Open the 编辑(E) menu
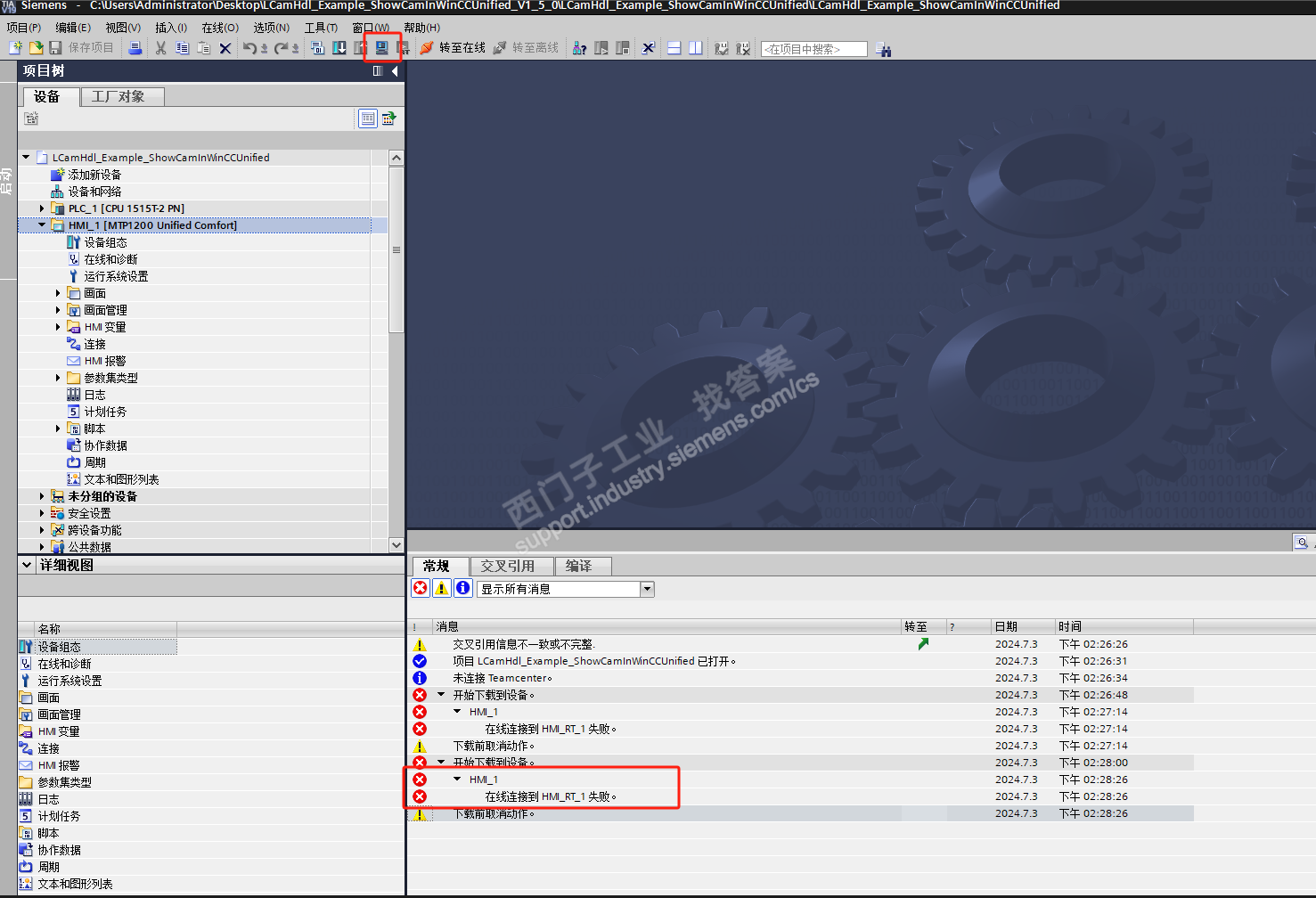1316x898 pixels. 73,28
